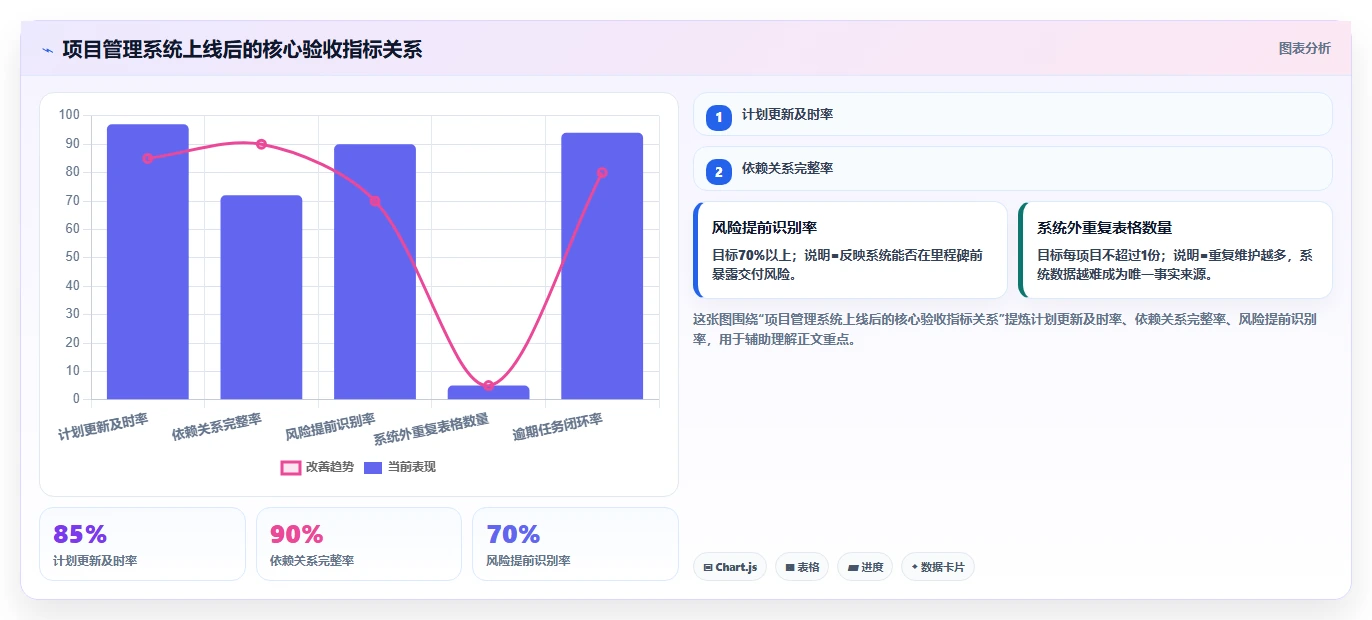Click the 改善趋势 legend text
Image resolution: width=1372 pixels, height=620 pixels.
(x=330, y=467)
